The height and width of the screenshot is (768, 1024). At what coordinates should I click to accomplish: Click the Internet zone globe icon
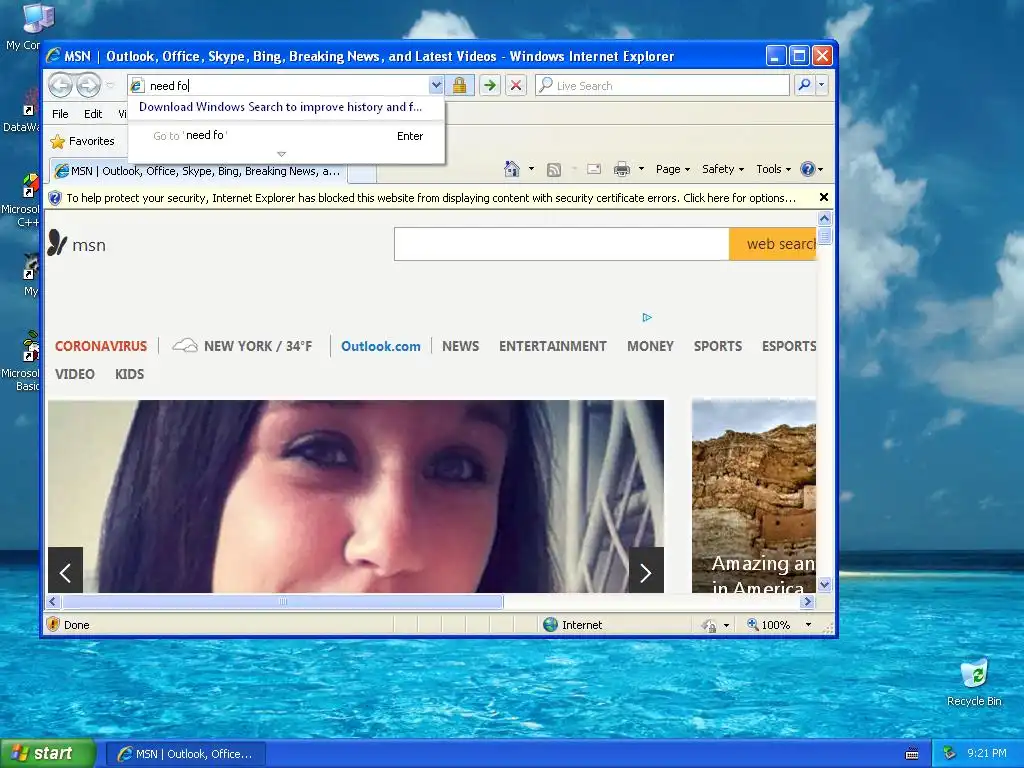pyautogui.click(x=551, y=624)
